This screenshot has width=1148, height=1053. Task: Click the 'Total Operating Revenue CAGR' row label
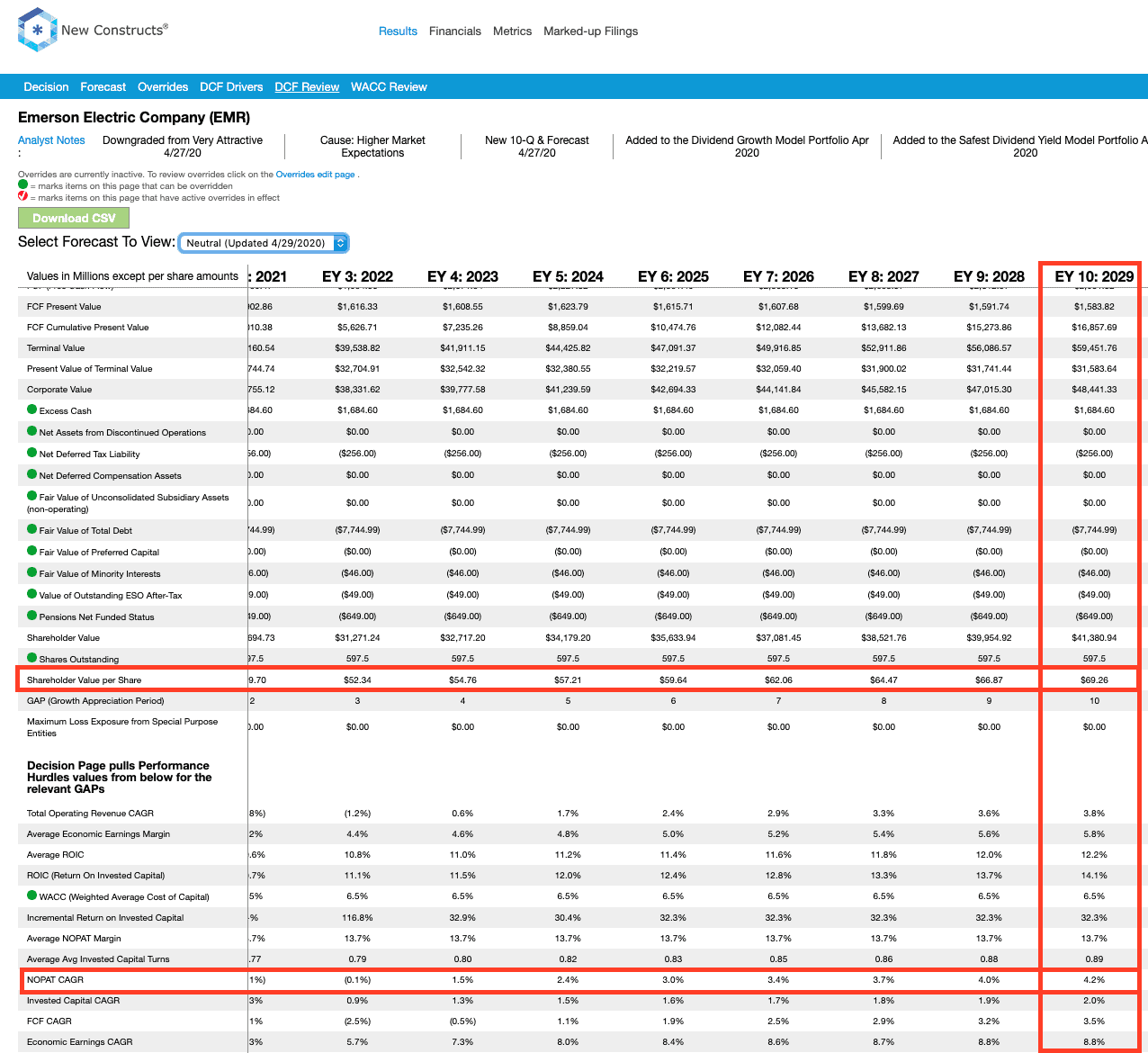point(90,814)
